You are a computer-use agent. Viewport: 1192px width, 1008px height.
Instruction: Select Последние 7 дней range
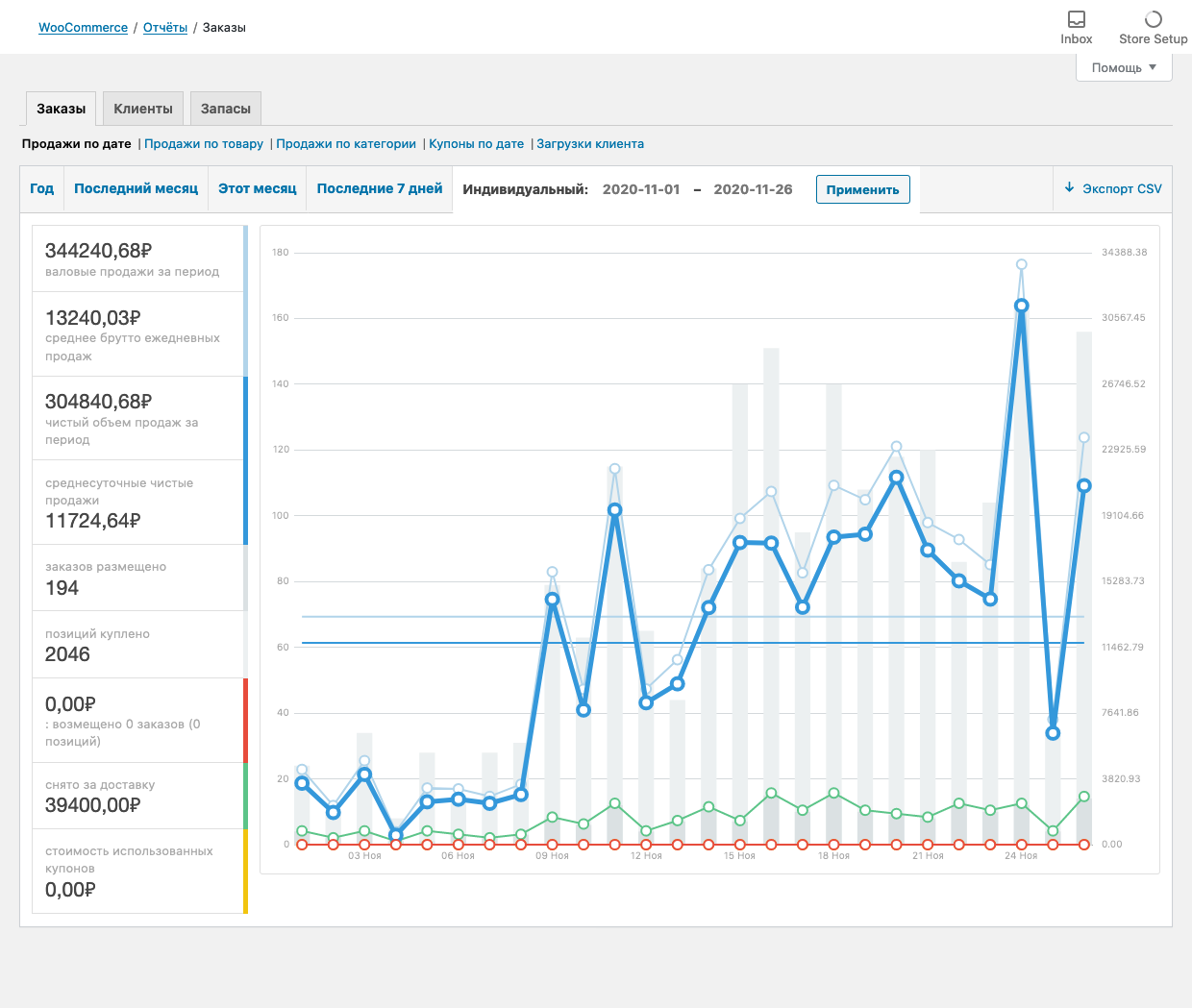coord(380,188)
